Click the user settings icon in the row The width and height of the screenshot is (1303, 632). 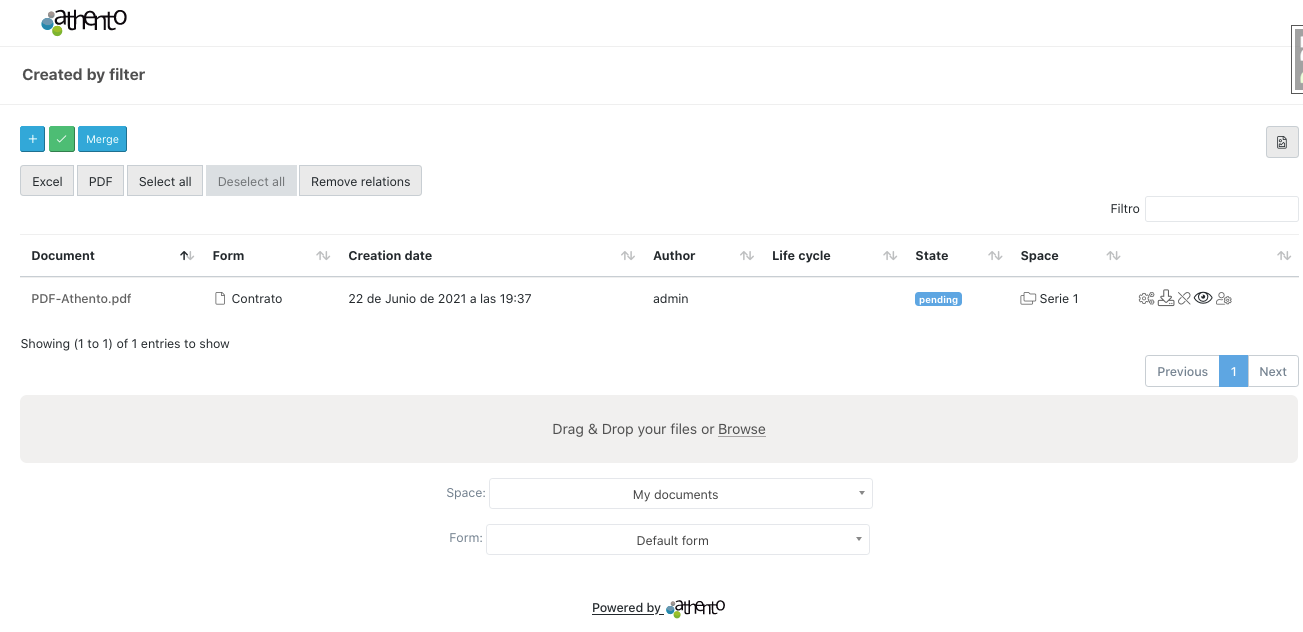pos(1224,298)
